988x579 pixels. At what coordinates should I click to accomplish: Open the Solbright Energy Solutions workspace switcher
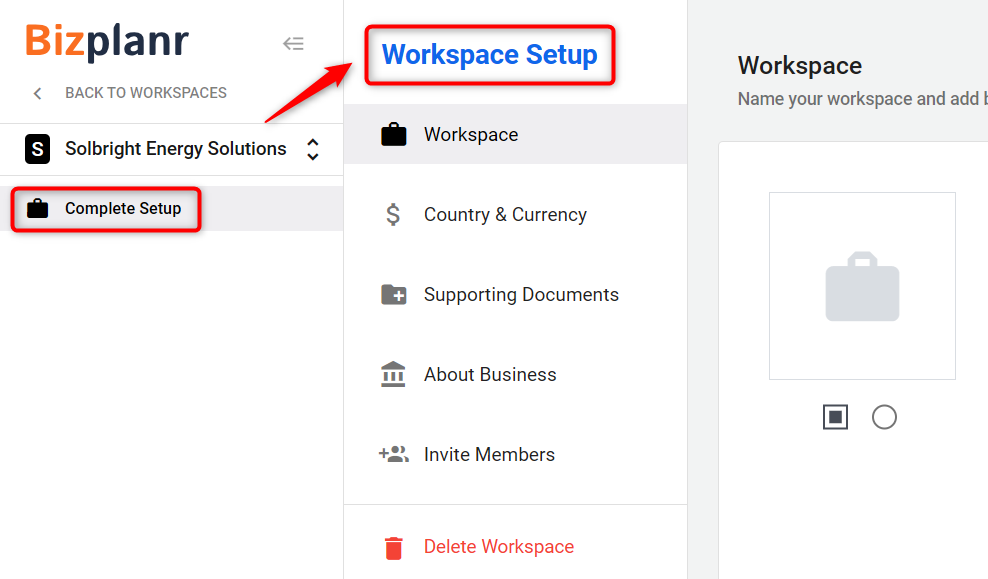(x=171, y=149)
